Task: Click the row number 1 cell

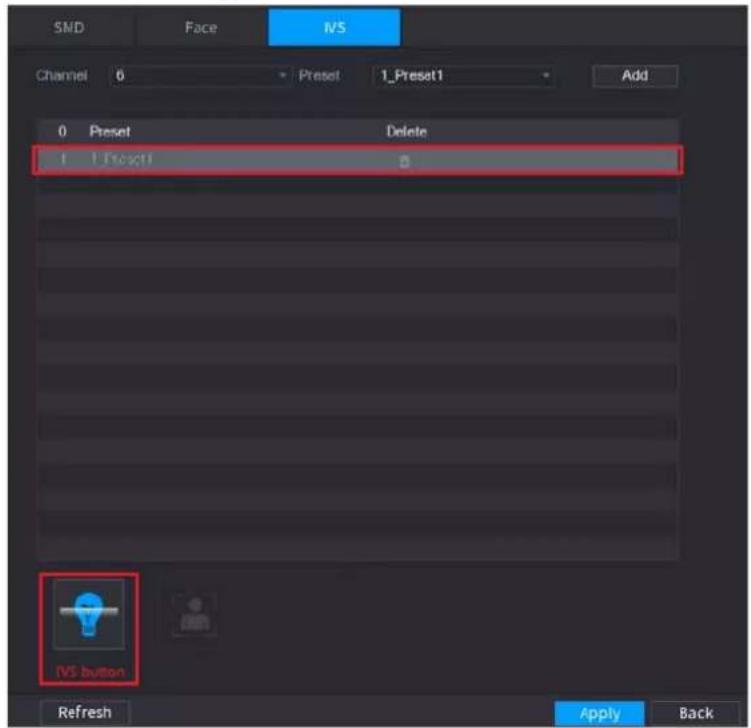Action: tap(63, 159)
